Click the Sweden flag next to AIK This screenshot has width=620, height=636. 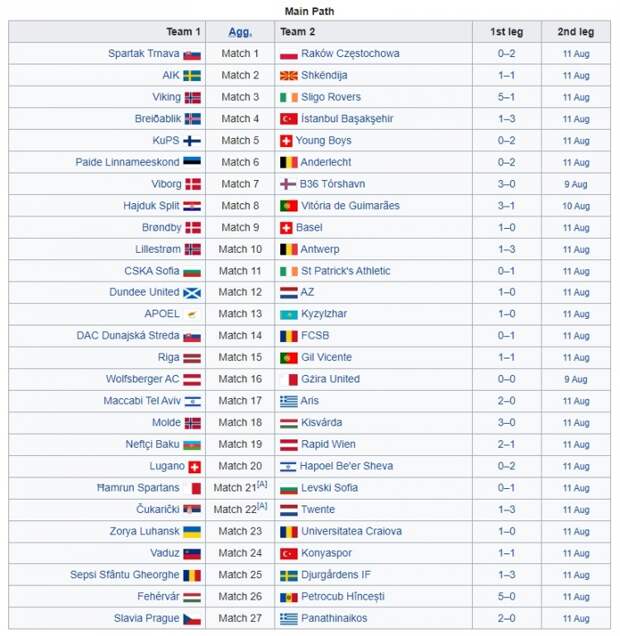point(192,76)
